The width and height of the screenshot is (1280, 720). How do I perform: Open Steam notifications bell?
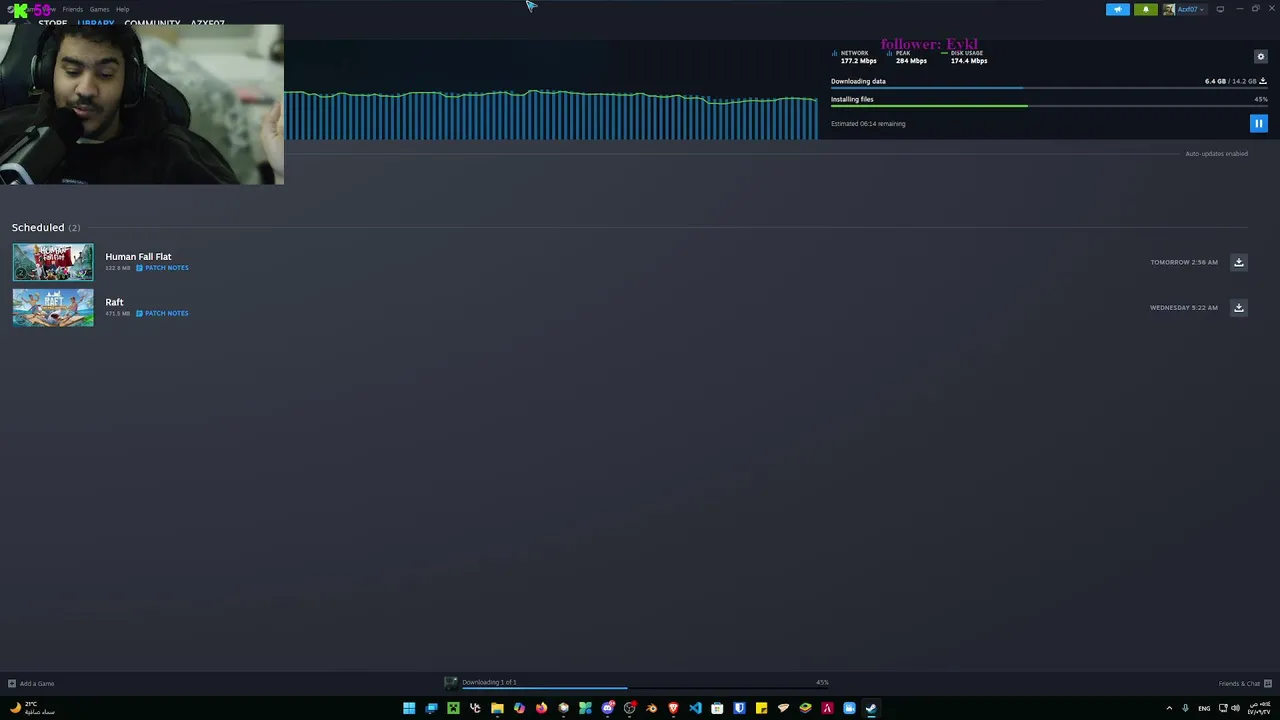click(x=1146, y=9)
